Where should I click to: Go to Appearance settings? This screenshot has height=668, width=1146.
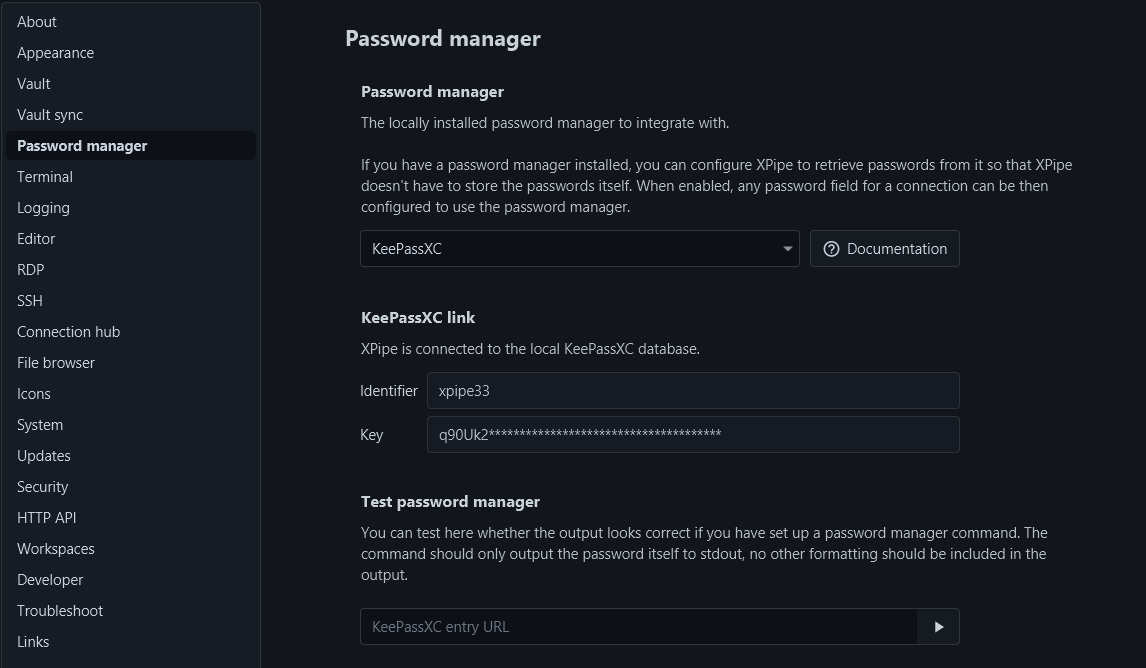[130, 53]
